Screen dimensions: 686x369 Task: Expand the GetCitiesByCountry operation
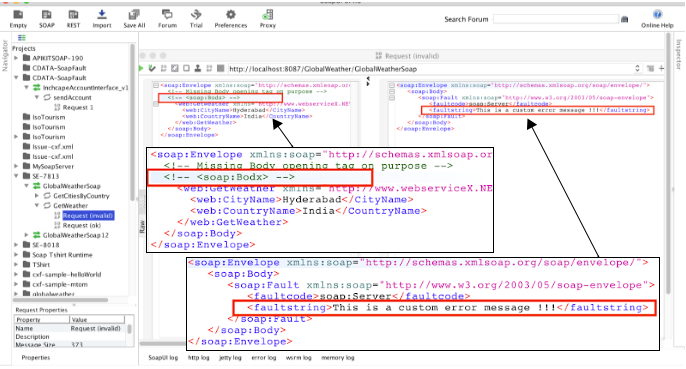[x=37, y=196]
